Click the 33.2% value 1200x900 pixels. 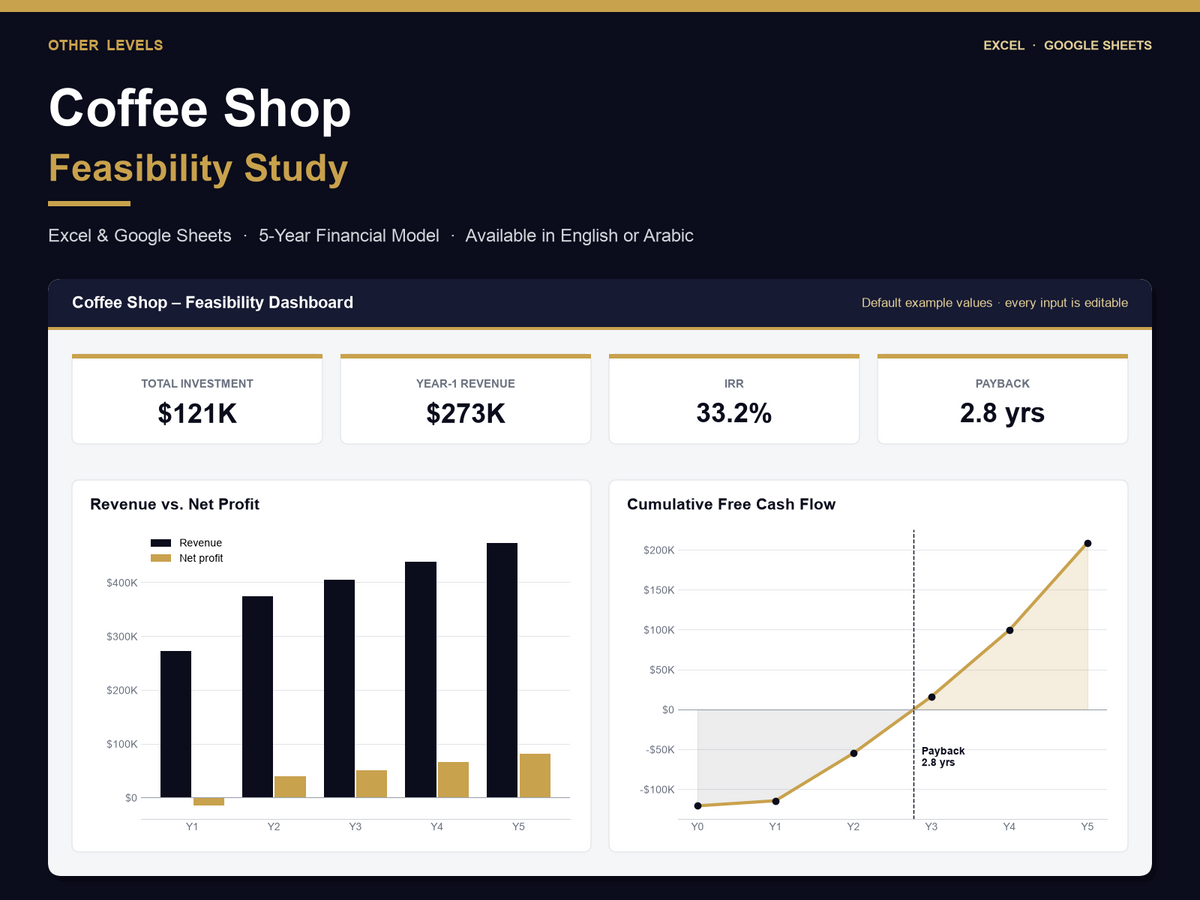pyautogui.click(x=734, y=413)
